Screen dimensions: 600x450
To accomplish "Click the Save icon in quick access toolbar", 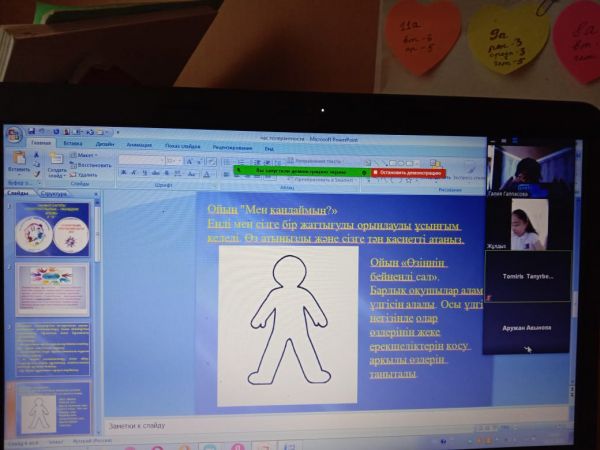I will point(32,130).
